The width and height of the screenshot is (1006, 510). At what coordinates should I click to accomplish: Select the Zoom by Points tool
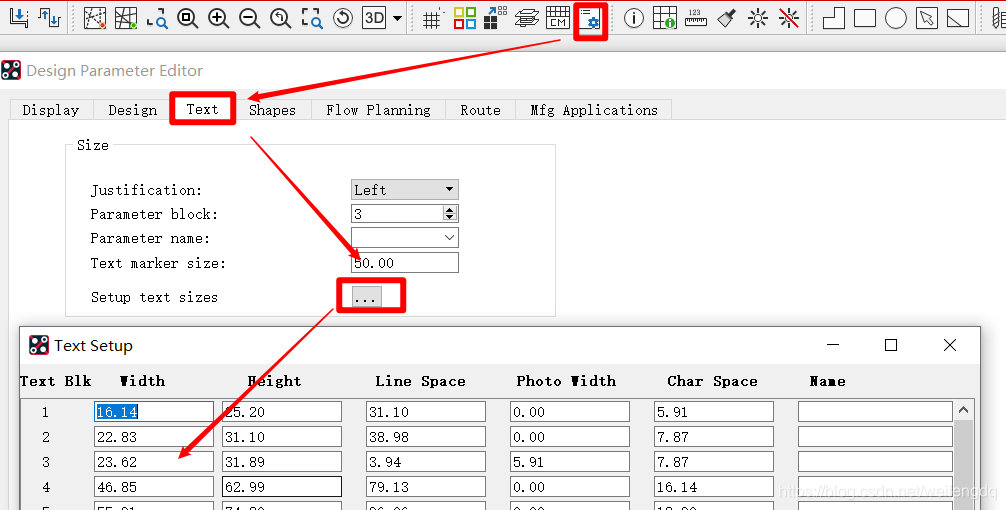(157, 18)
